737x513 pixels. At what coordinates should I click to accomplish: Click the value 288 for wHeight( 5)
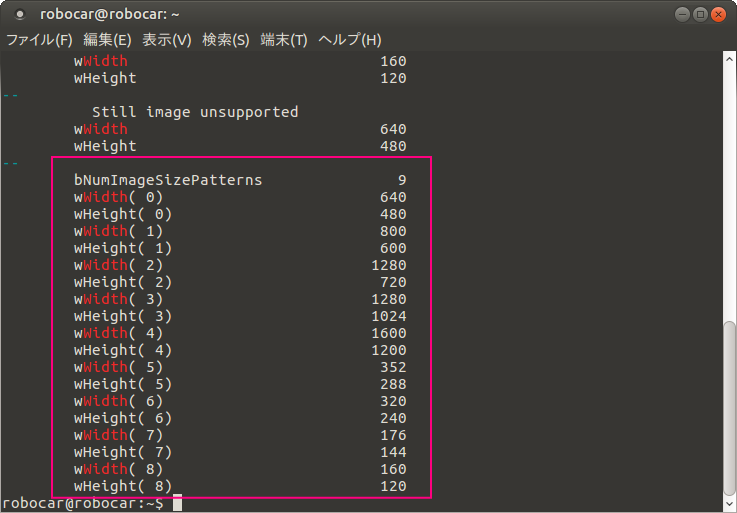[x=393, y=384]
